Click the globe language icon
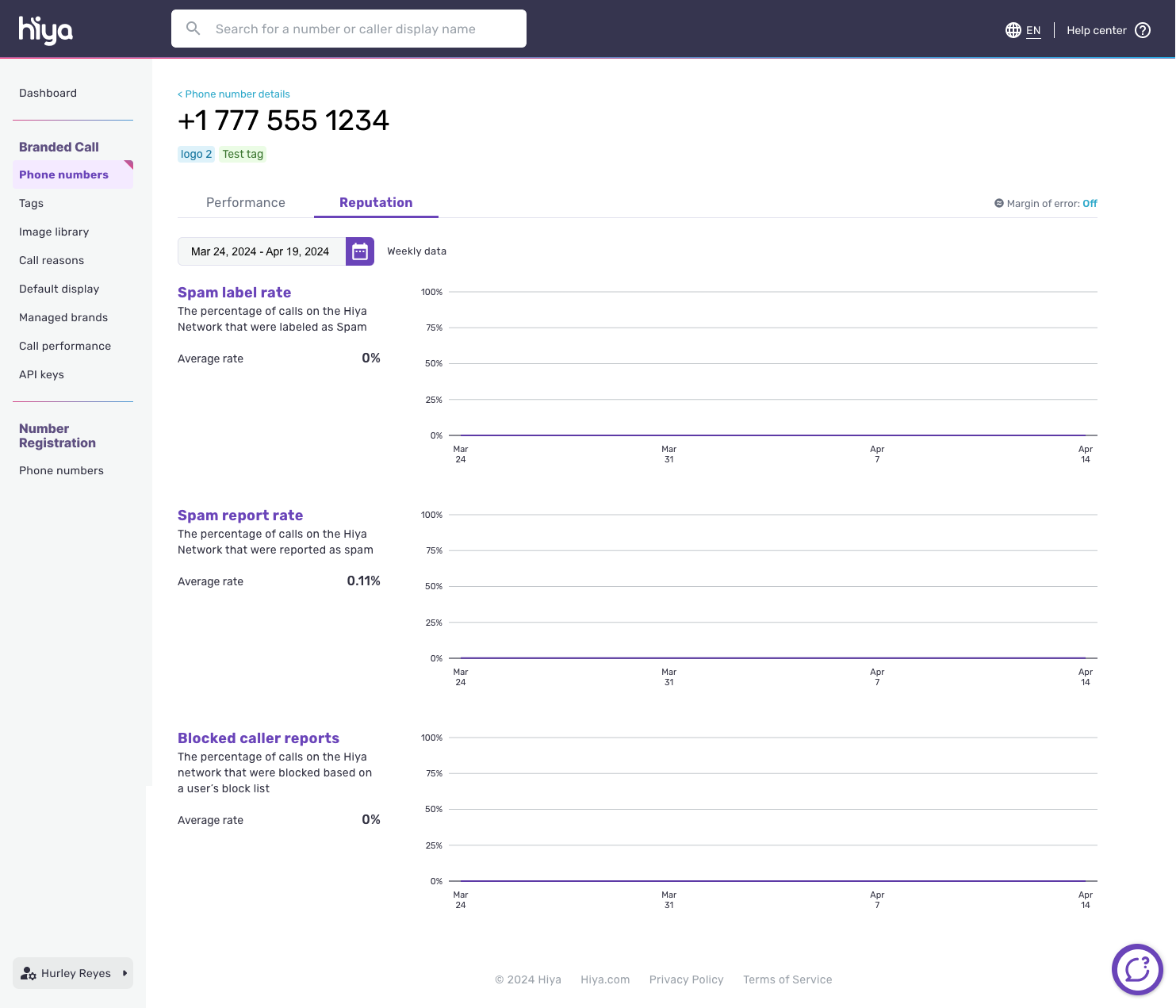1176x1008 pixels. (1013, 30)
